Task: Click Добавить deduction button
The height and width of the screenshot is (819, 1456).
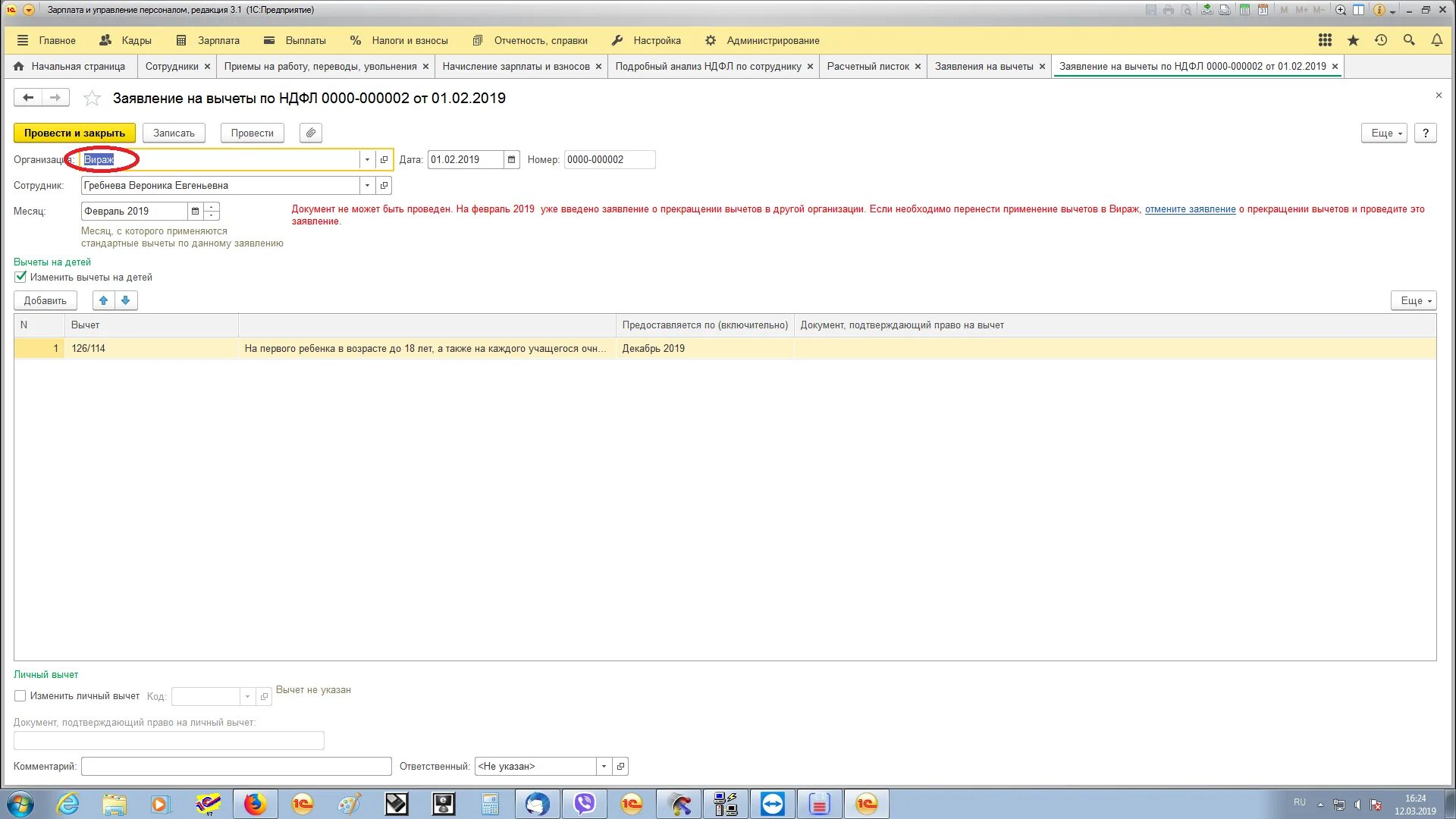Action: 45,300
